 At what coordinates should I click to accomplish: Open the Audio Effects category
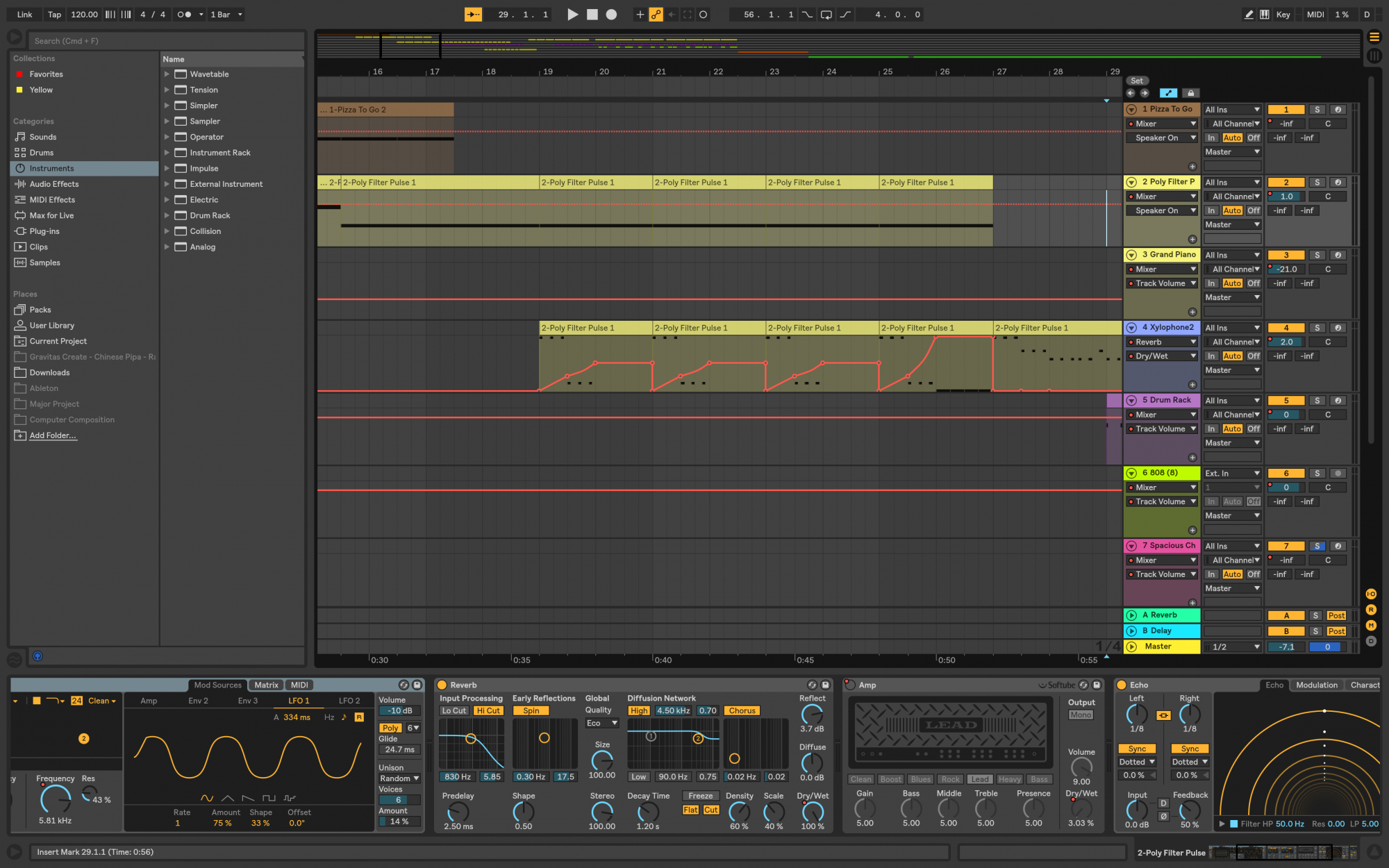click(x=54, y=184)
